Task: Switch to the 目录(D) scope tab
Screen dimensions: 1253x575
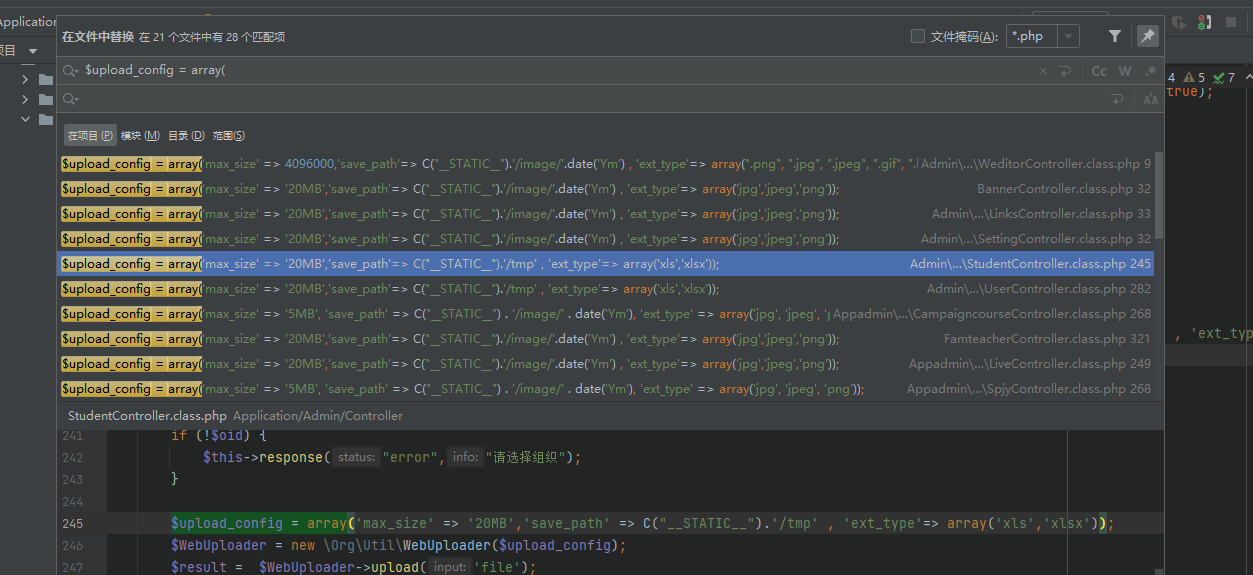Action: [x=186, y=135]
